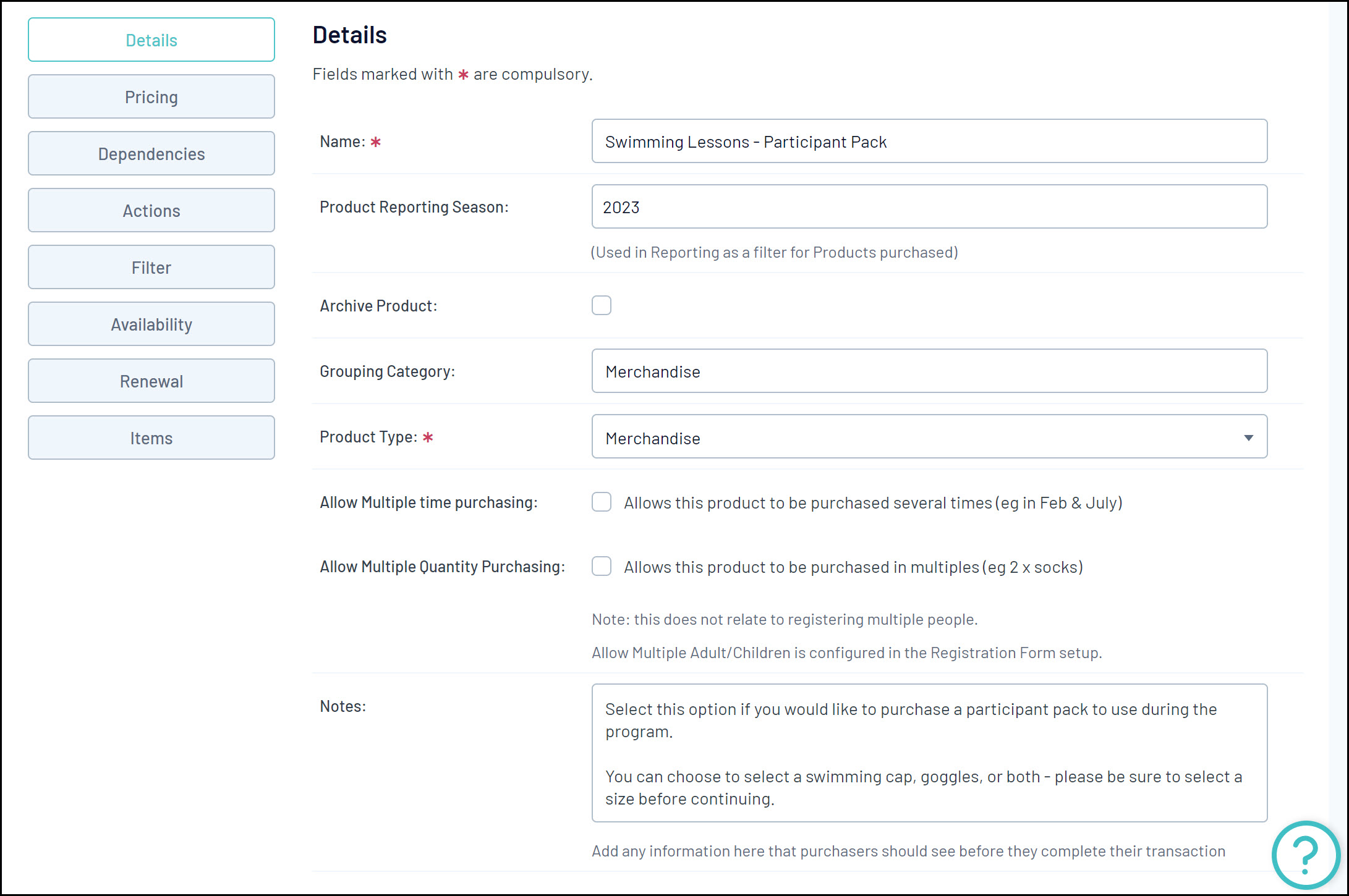
Task: Click the Product Reporting Season field
Action: pos(929,207)
